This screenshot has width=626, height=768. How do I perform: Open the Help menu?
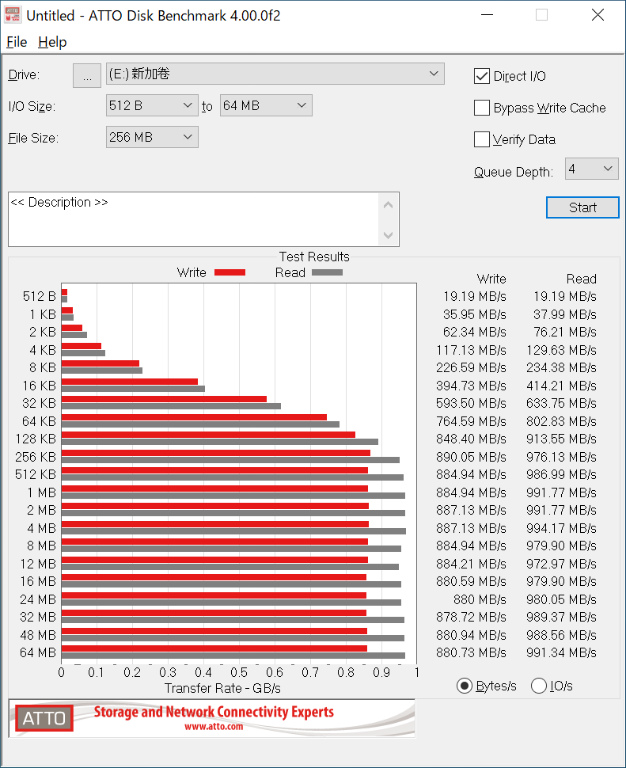pyautogui.click(x=52, y=42)
